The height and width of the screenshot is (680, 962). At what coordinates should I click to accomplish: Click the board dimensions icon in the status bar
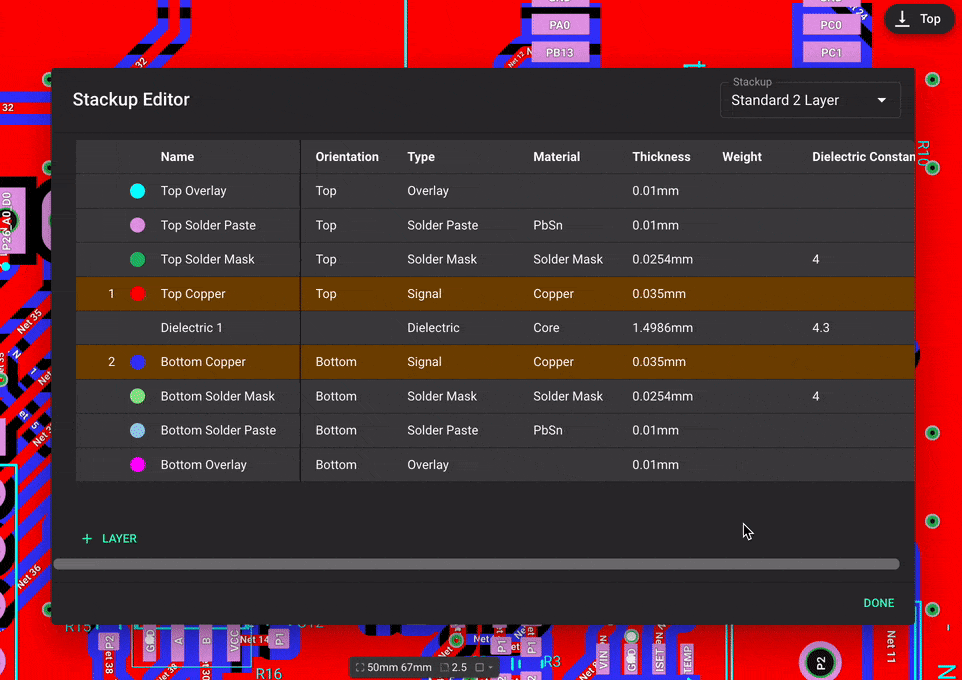pyautogui.click(x=360, y=667)
